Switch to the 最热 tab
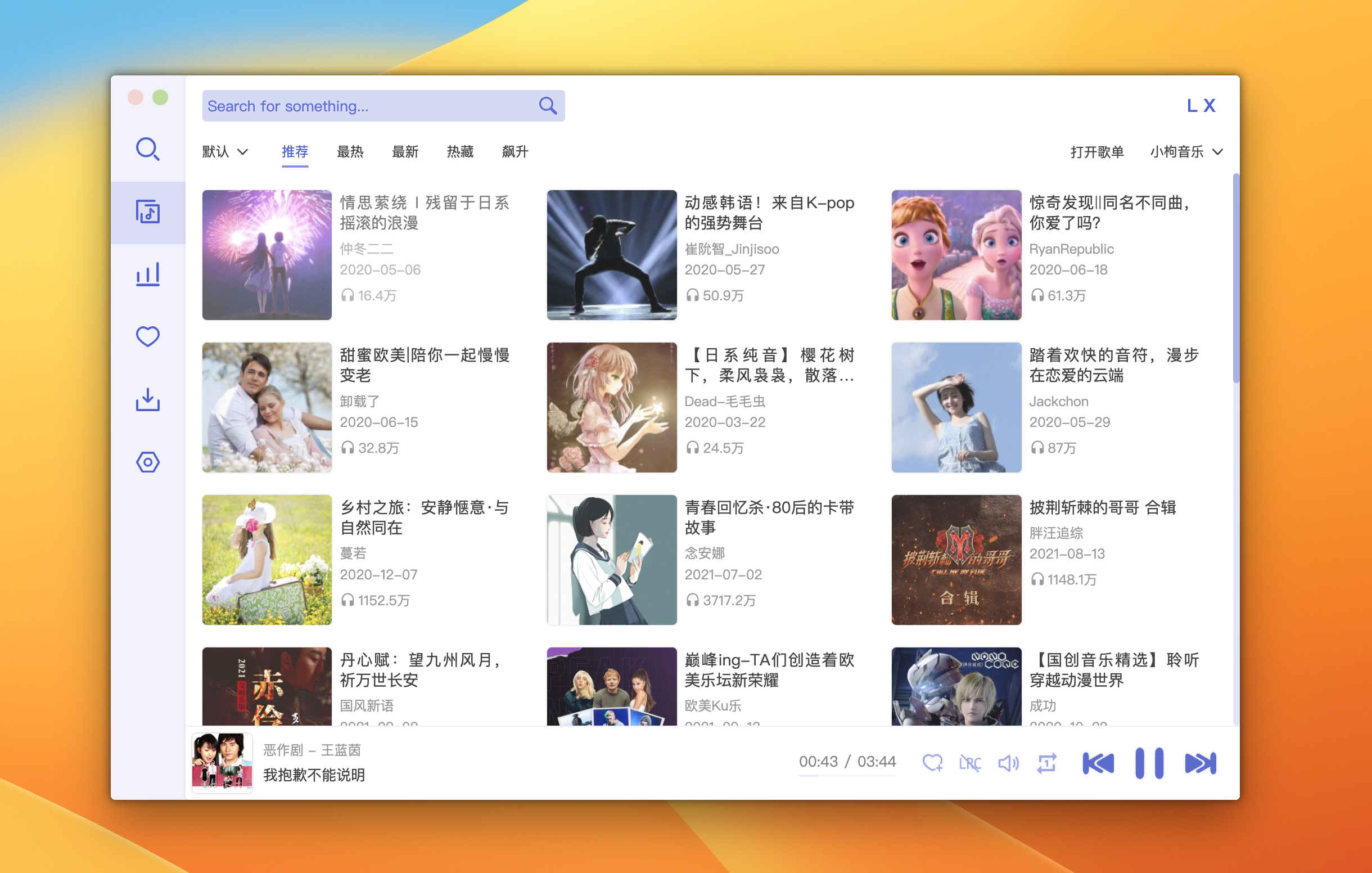The image size is (1372, 873). [x=350, y=151]
